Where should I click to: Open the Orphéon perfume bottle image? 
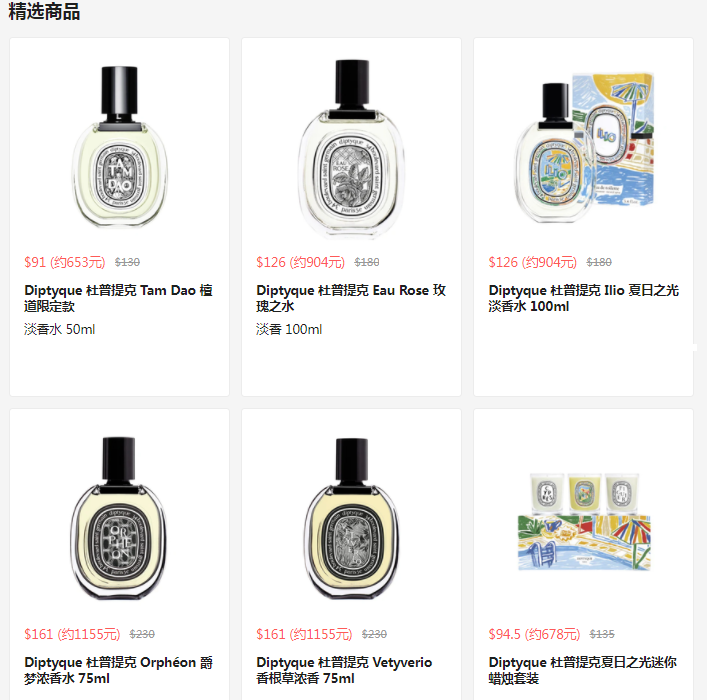click(119, 518)
